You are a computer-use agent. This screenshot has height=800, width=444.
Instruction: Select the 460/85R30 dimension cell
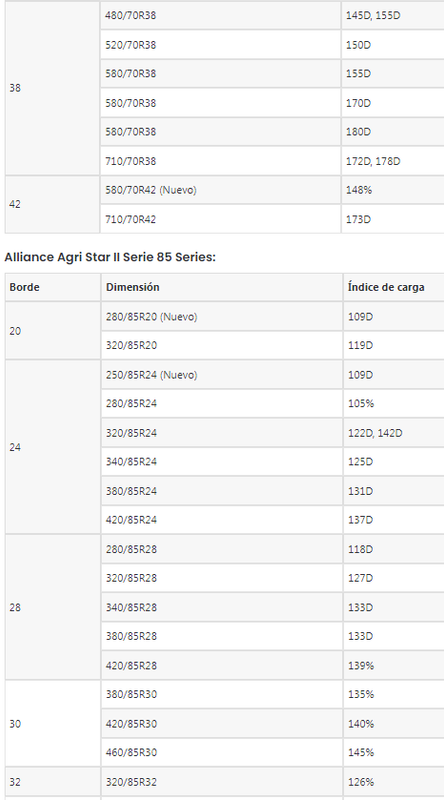point(221,753)
